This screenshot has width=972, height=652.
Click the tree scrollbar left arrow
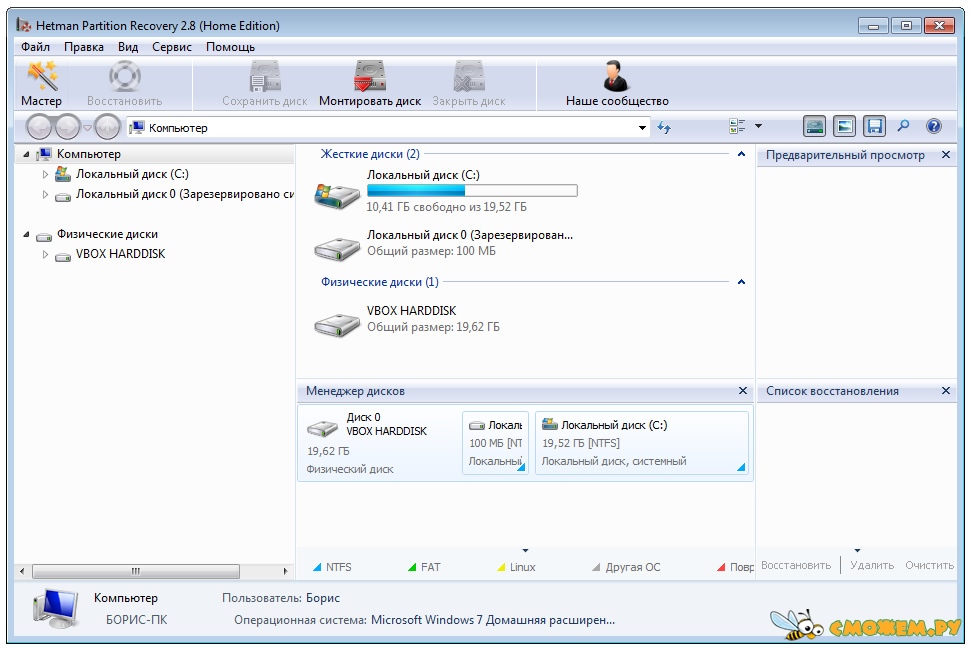pos(22,571)
